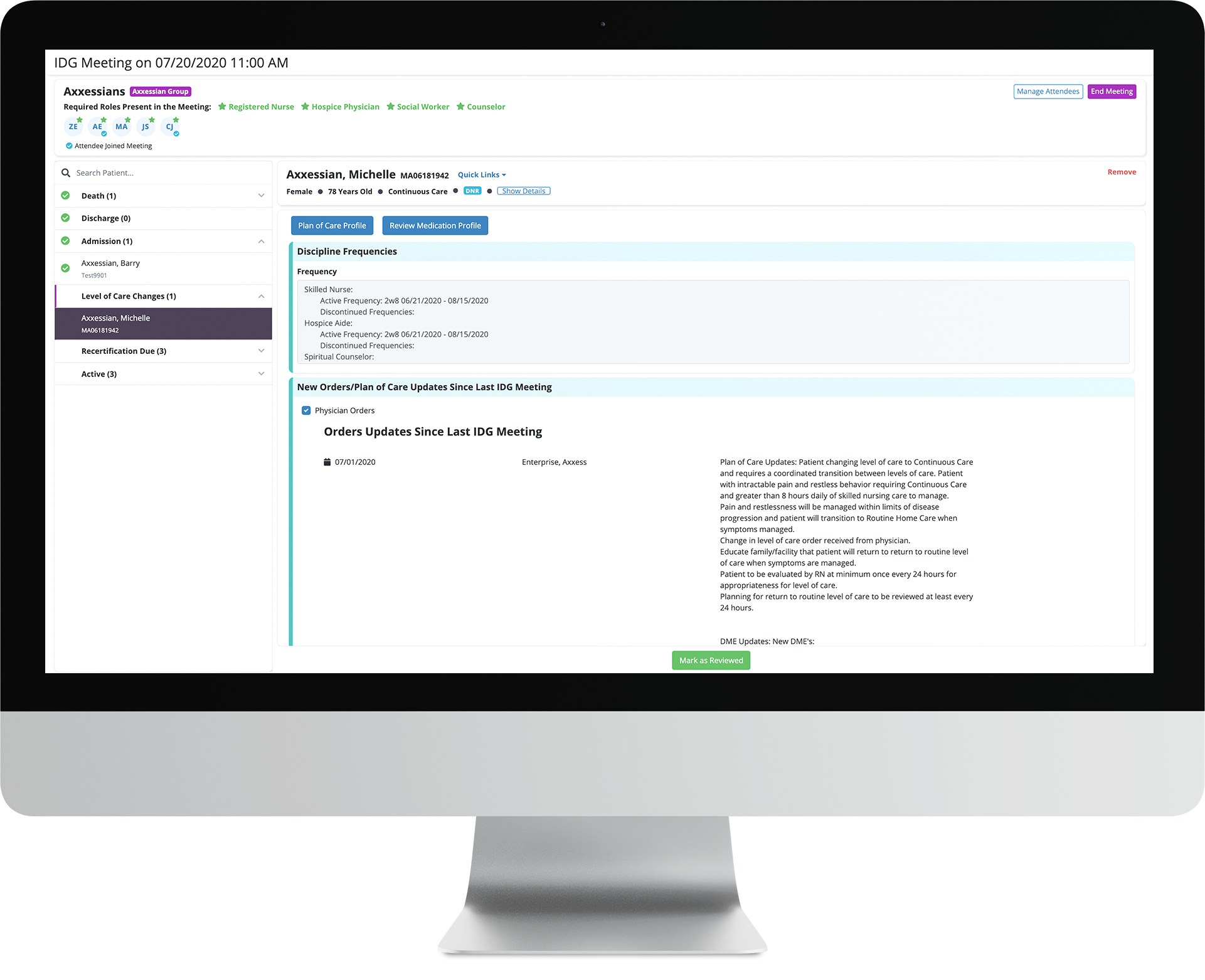Click the Review Medication Profile button
Viewport: 1205px width, 980px height.
[x=435, y=225]
